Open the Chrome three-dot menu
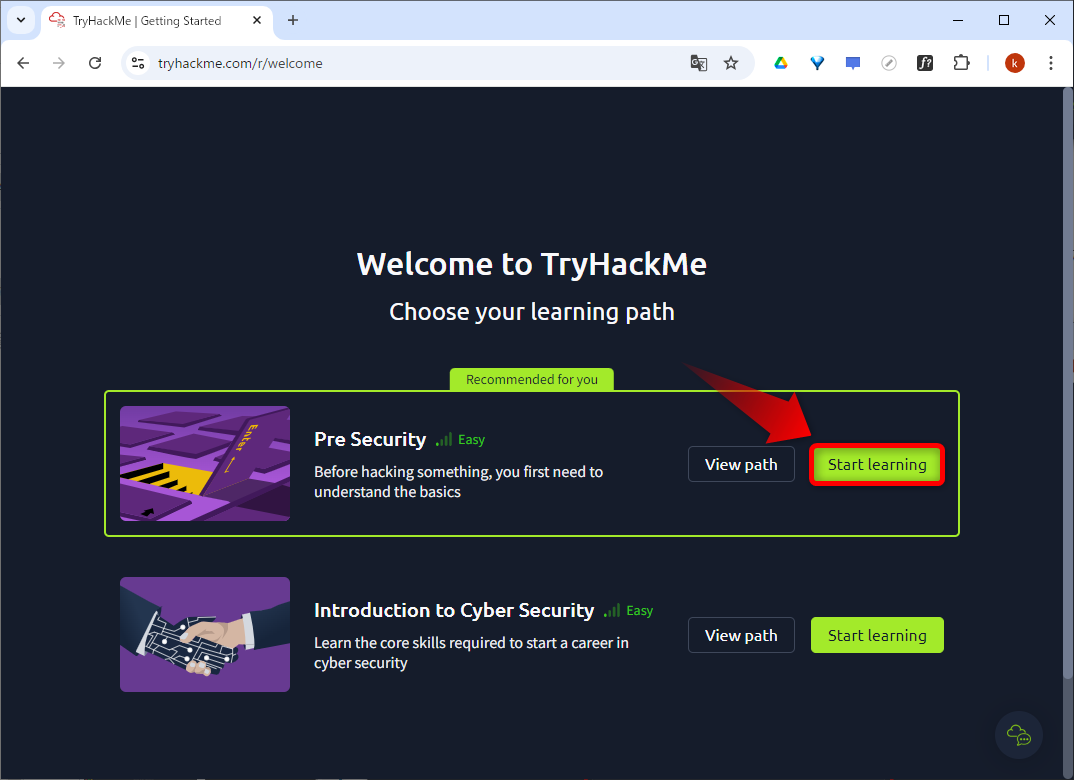 (x=1051, y=62)
